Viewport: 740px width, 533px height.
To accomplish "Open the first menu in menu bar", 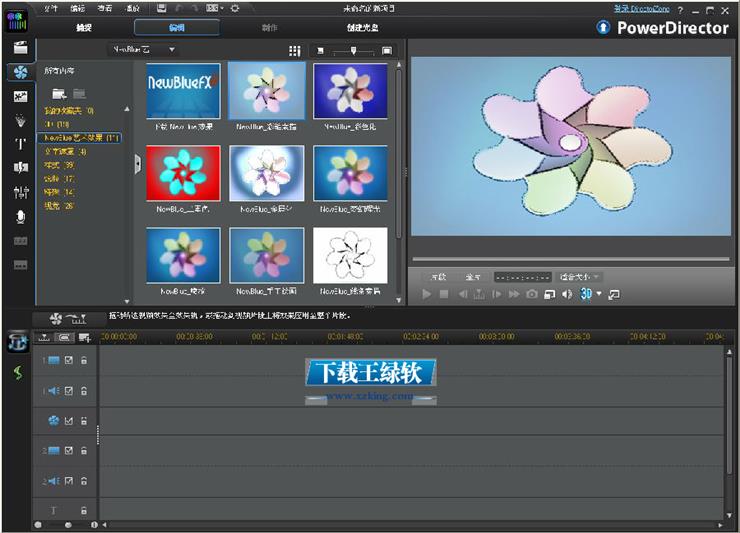I will pyautogui.click(x=50, y=8).
